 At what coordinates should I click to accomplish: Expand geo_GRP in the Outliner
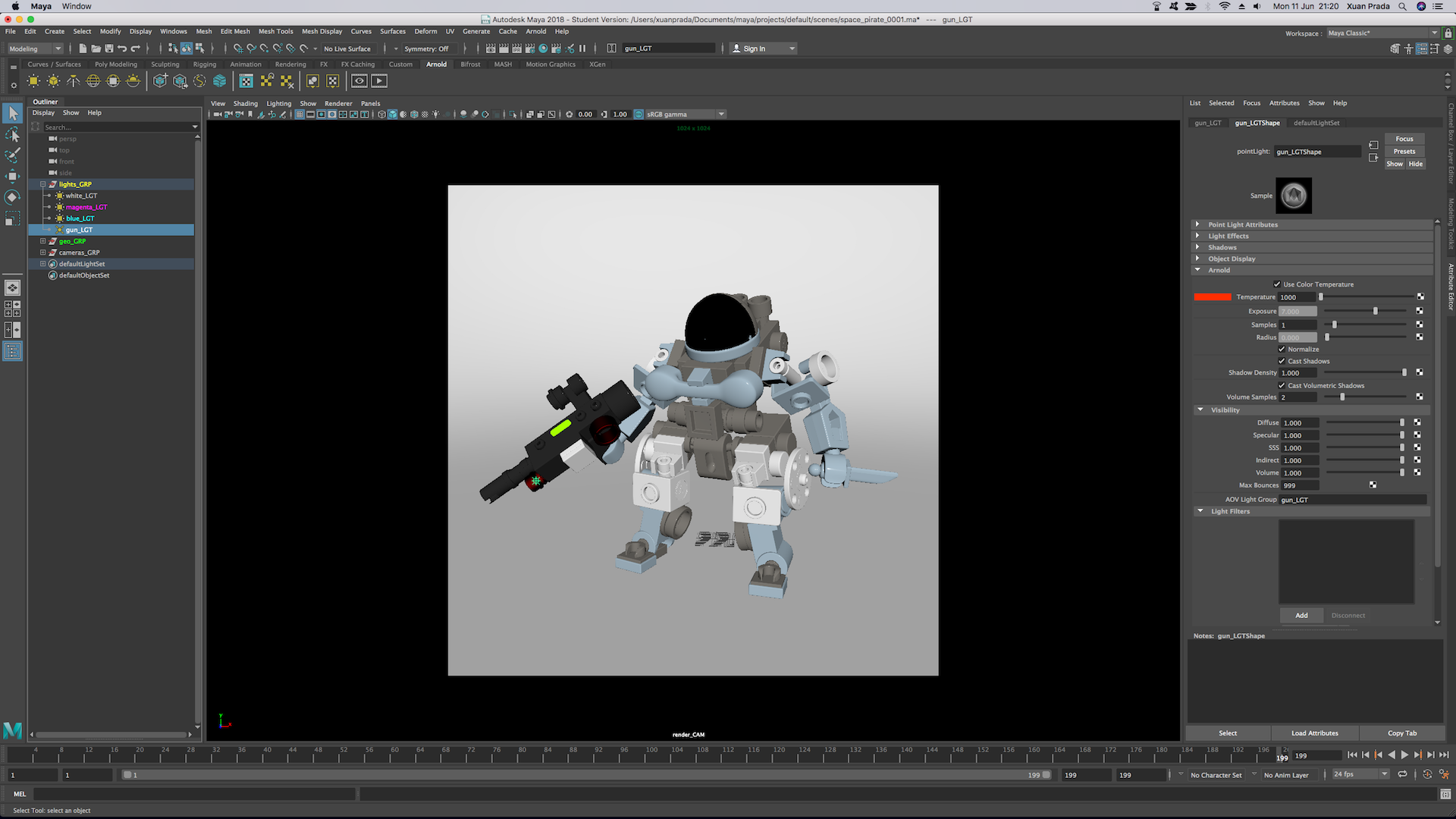43,241
